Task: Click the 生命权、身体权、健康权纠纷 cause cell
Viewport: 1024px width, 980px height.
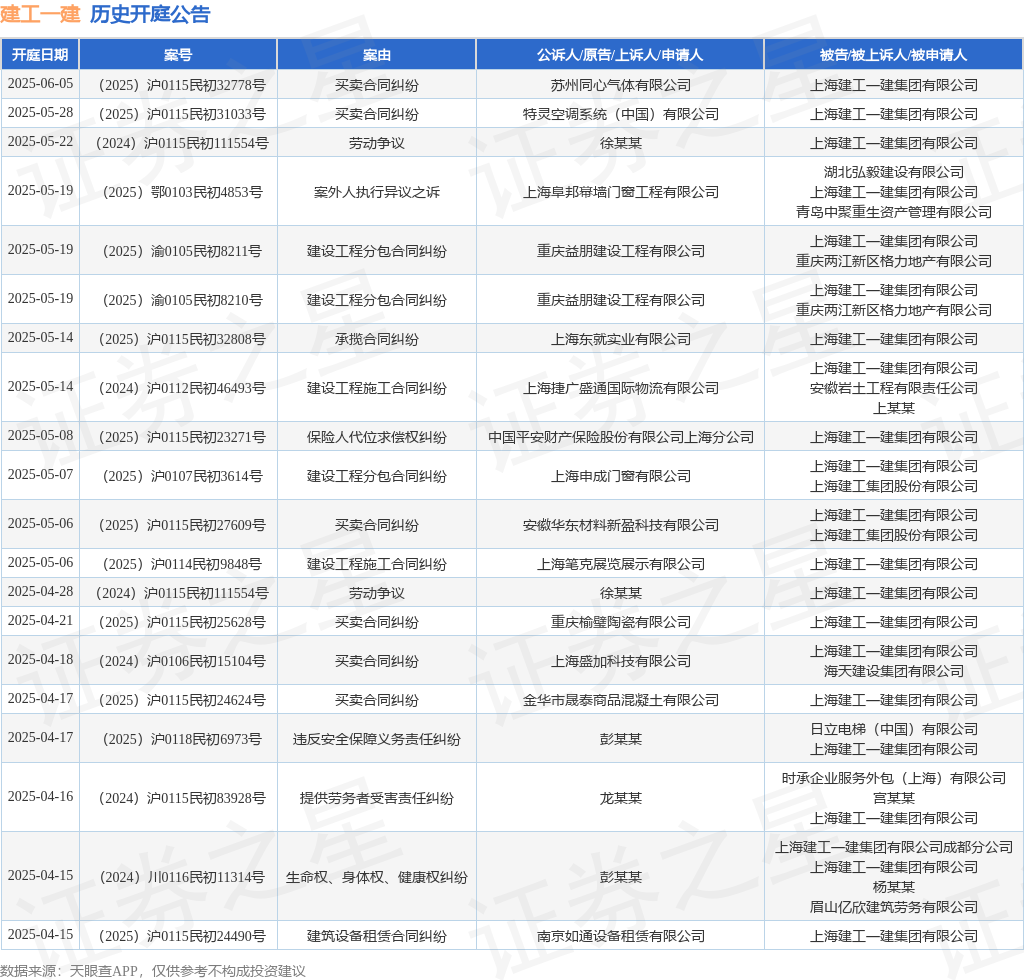Action: point(377,877)
